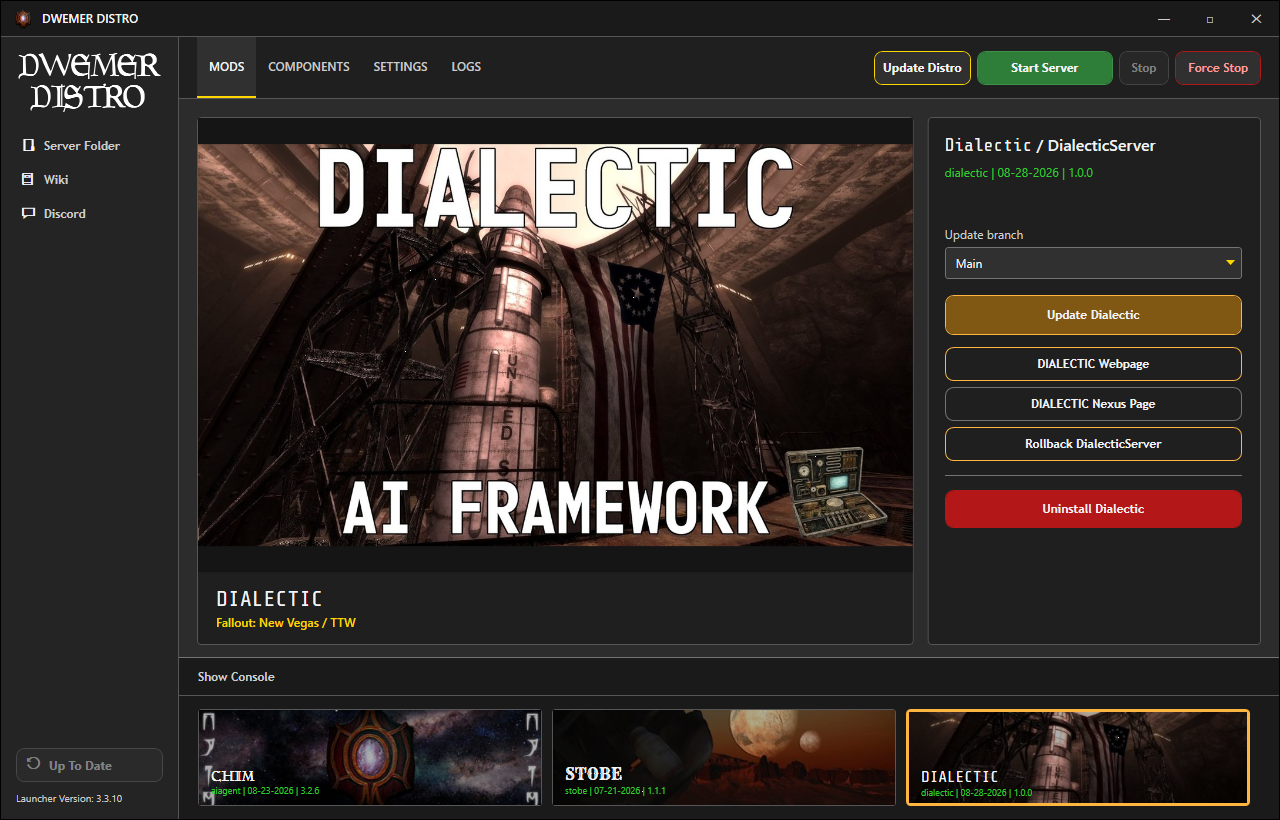Screen dimensions: 1280x820
Task: Click the DWEMER DISTRO sidebar logo
Action: [x=89, y=81]
